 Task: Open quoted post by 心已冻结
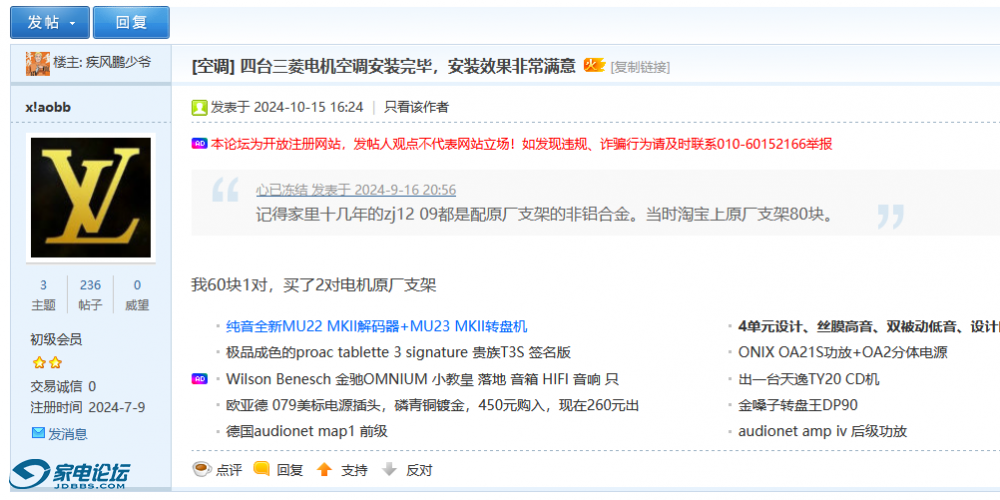click(x=355, y=190)
